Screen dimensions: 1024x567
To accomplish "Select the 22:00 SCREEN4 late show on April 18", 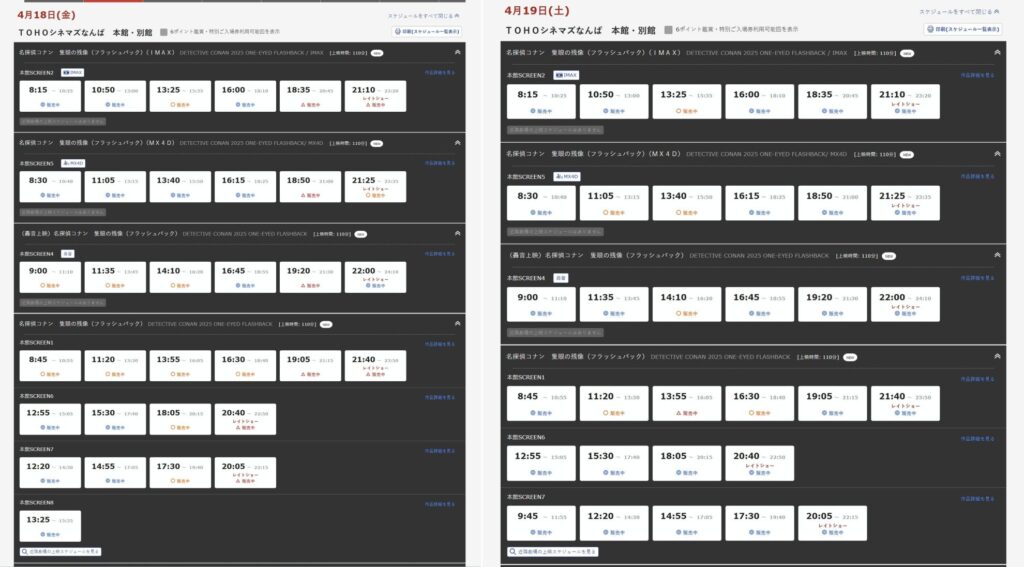I will click(376, 277).
